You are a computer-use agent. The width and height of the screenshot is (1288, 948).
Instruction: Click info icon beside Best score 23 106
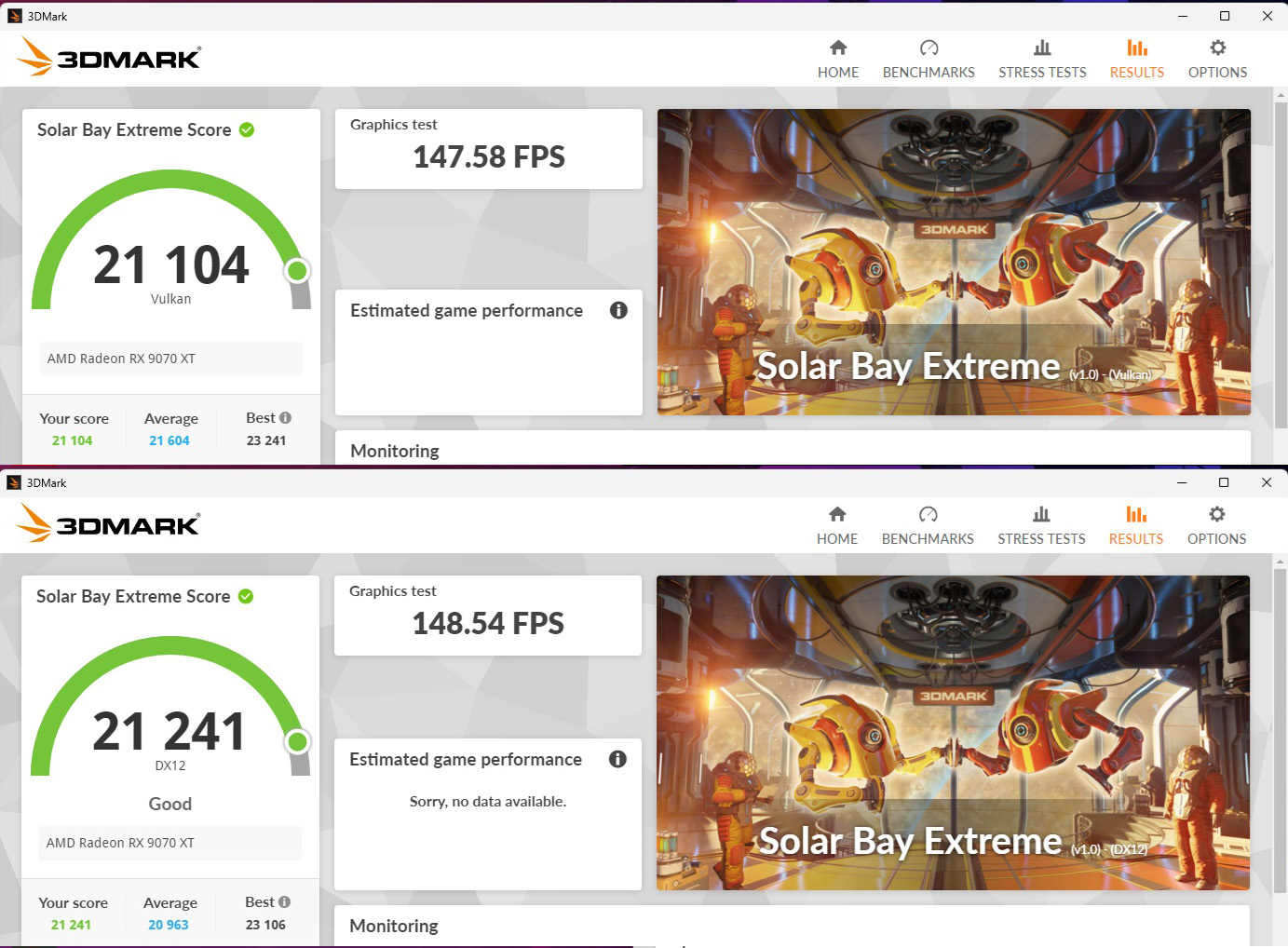tap(284, 902)
